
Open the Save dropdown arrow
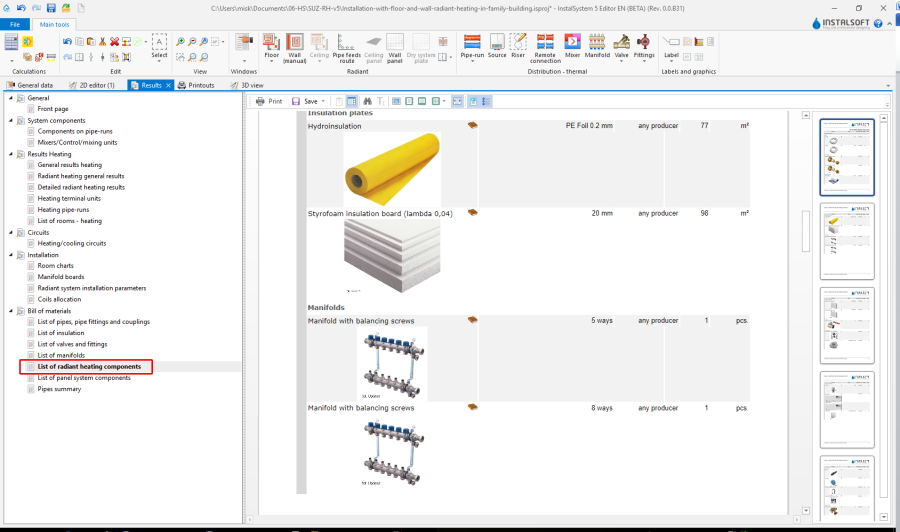[324, 101]
